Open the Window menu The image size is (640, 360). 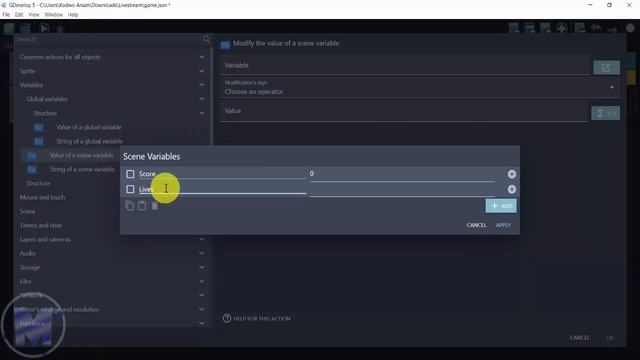pos(53,14)
